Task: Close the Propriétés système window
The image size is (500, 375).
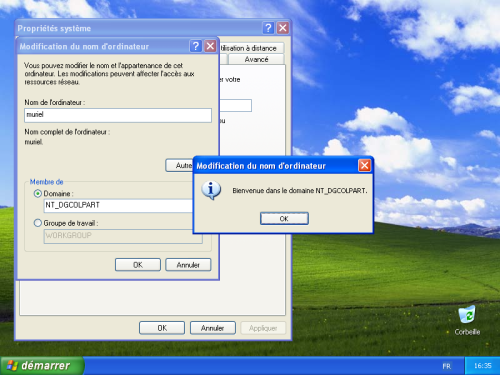Action: point(283,28)
